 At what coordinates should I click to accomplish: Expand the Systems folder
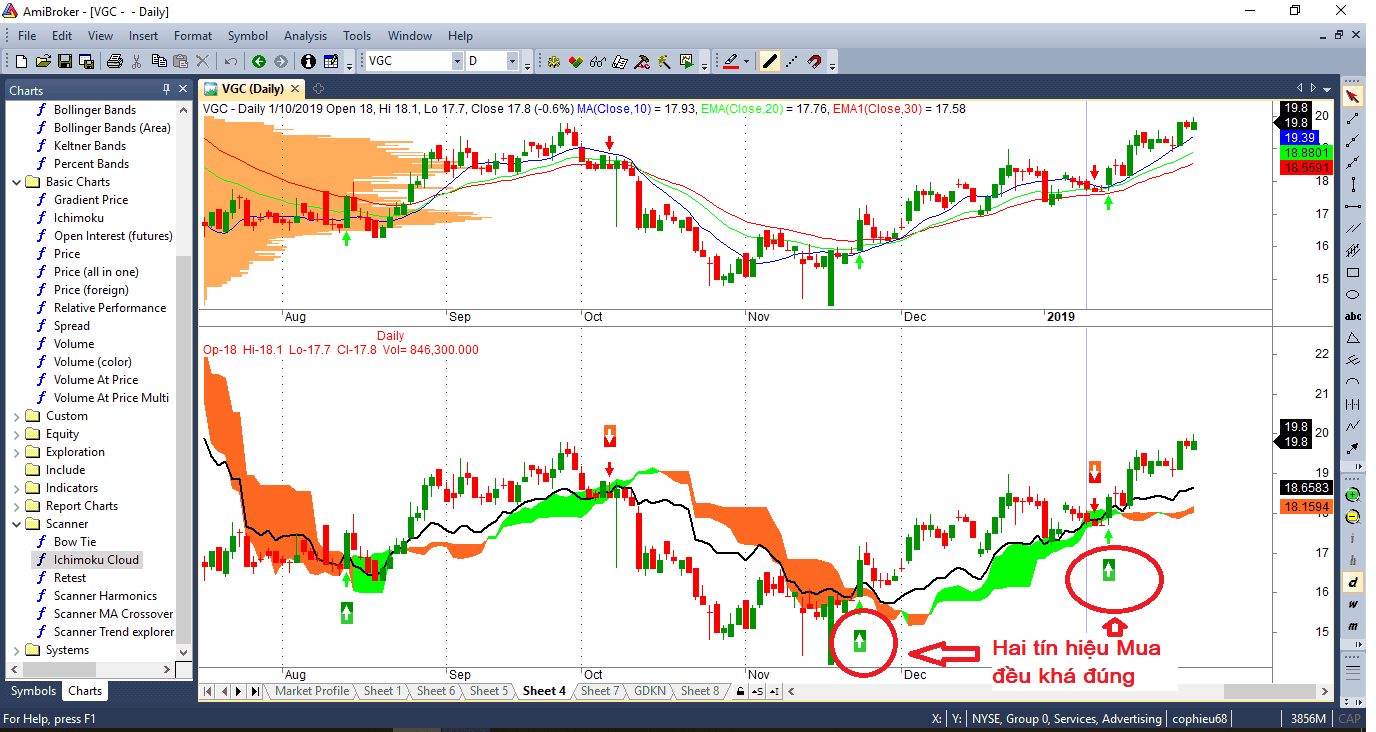pos(17,650)
